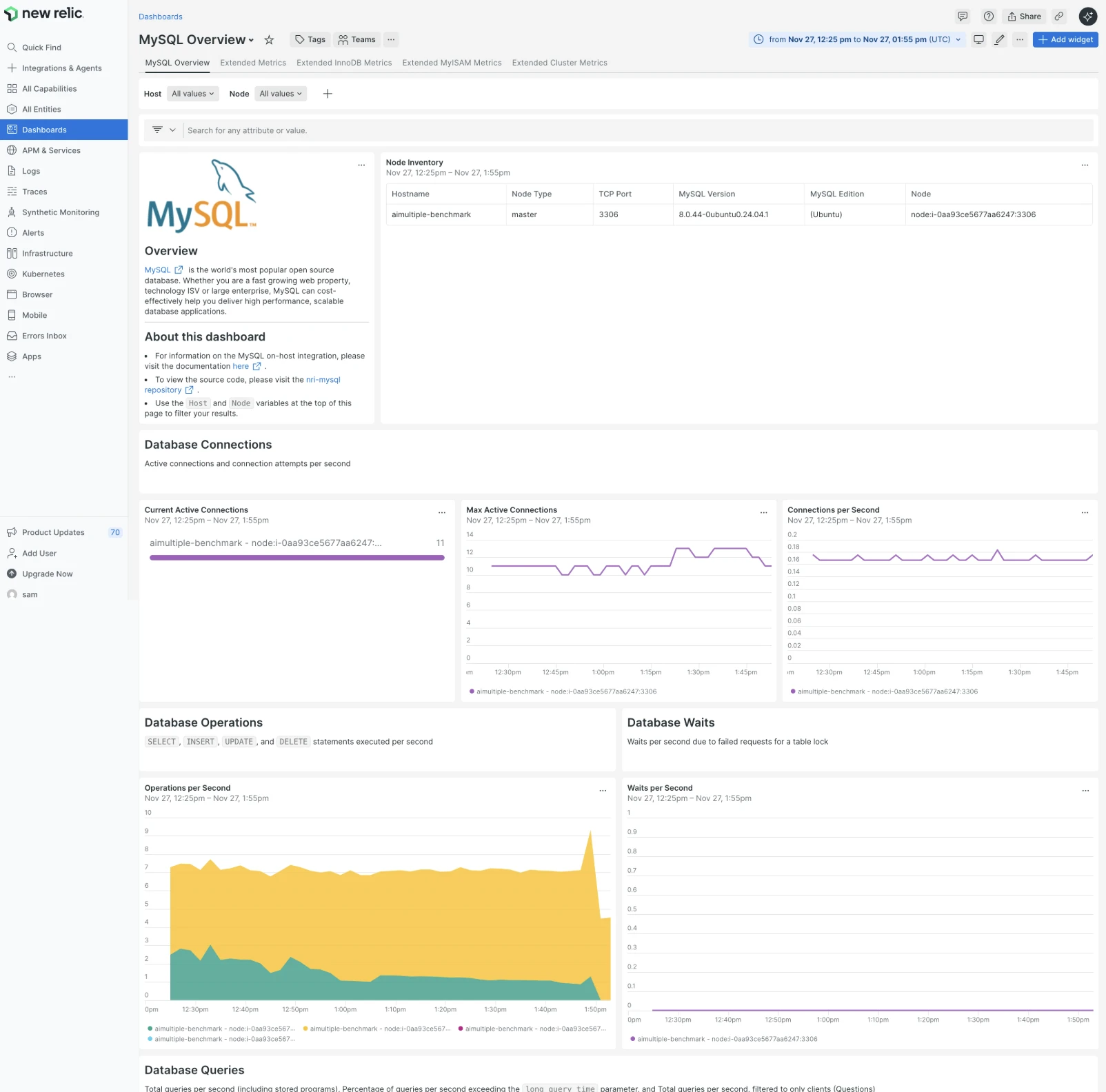Screen dimensions: 1106x1092
Task: Open All Capabilities in sidebar
Action: pos(49,89)
